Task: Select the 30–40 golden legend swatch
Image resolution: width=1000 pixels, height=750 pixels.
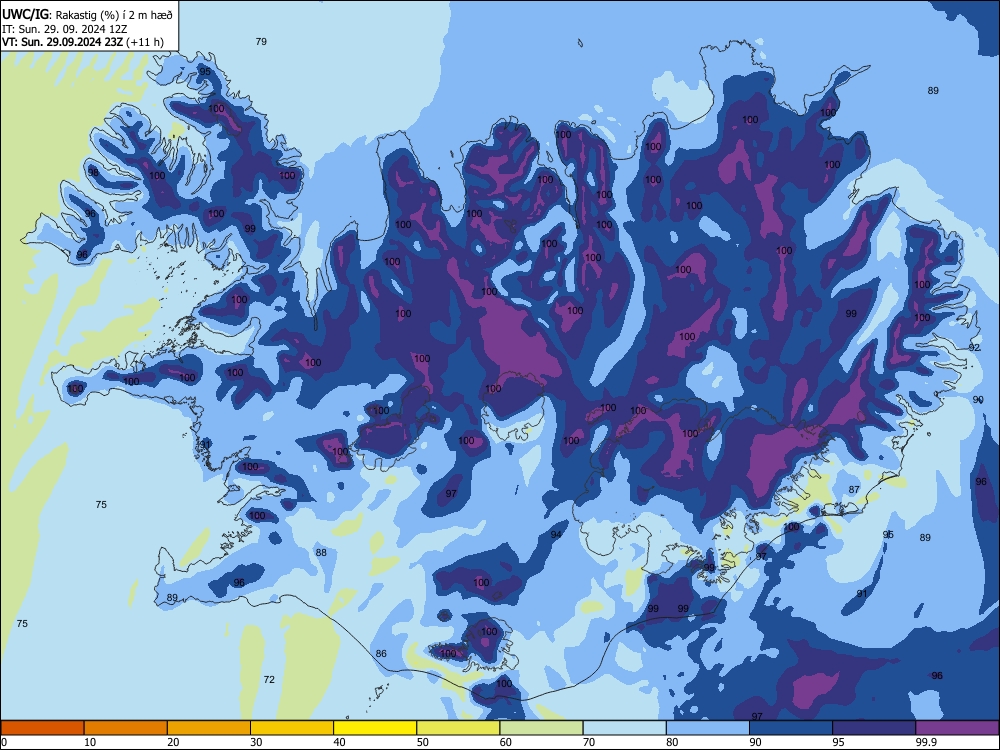Action: (292, 728)
